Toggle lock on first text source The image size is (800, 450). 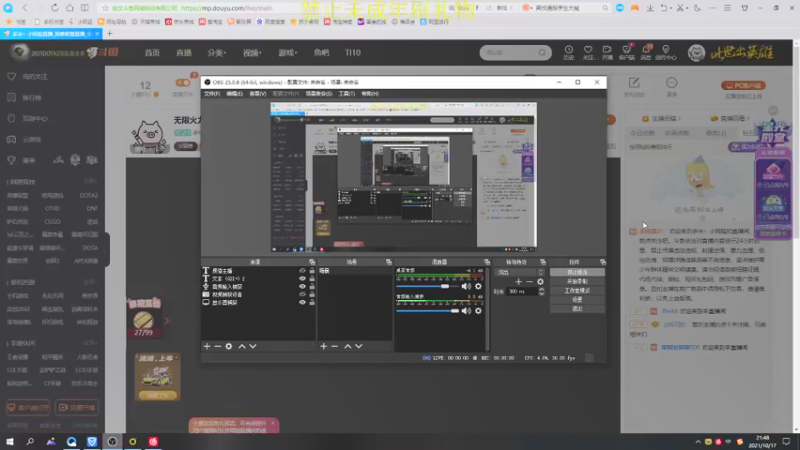click(312, 271)
